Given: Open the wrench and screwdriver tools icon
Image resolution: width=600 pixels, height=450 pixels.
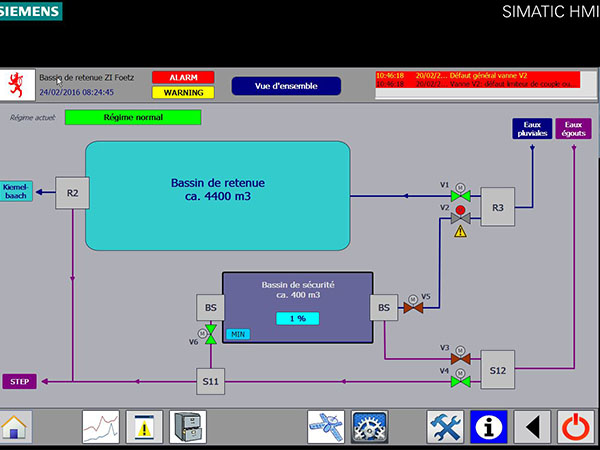Looking at the screenshot, I should coord(445,427).
